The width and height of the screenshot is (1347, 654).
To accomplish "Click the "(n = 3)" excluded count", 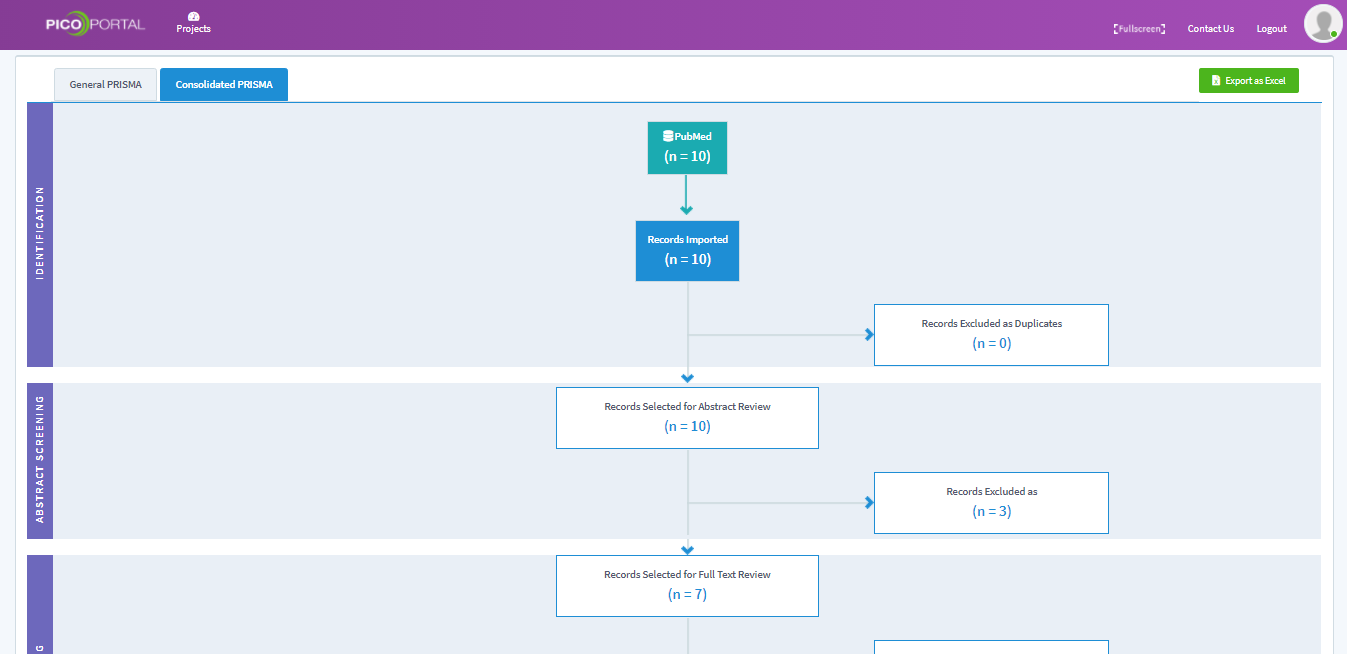I will click(992, 511).
